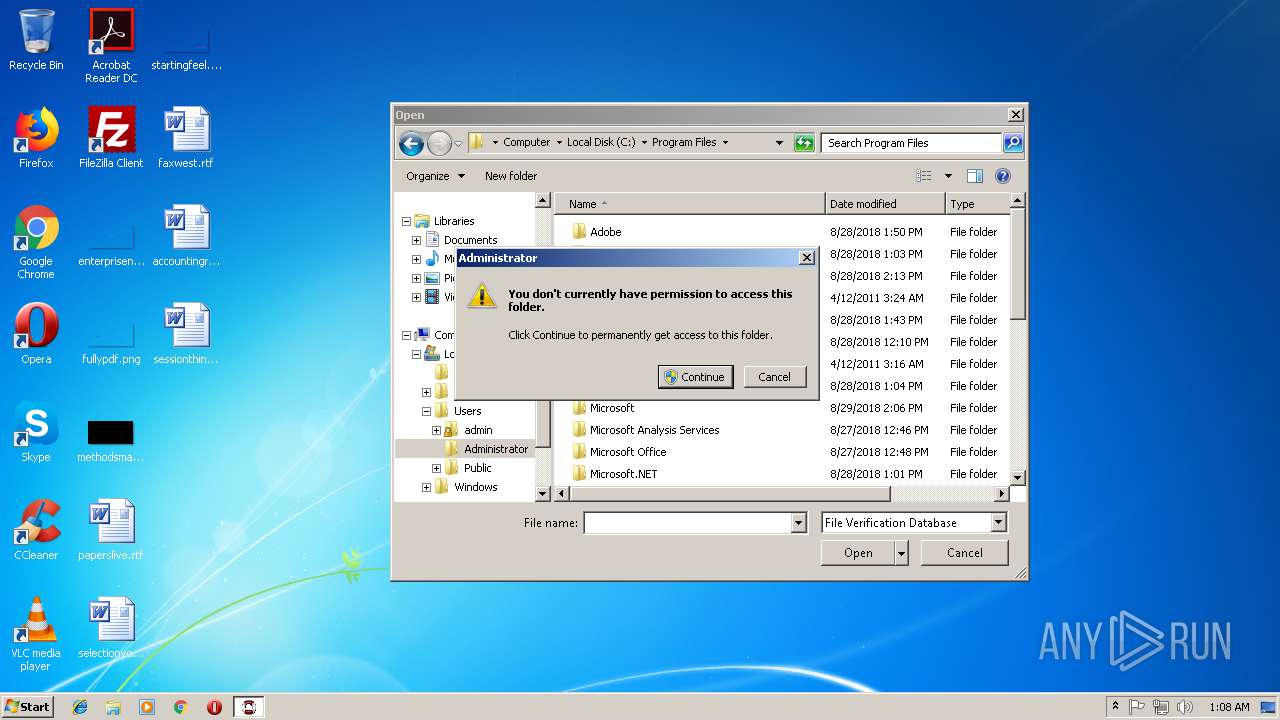Open the File name history dropdown
The image size is (1280, 720).
tap(798, 522)
